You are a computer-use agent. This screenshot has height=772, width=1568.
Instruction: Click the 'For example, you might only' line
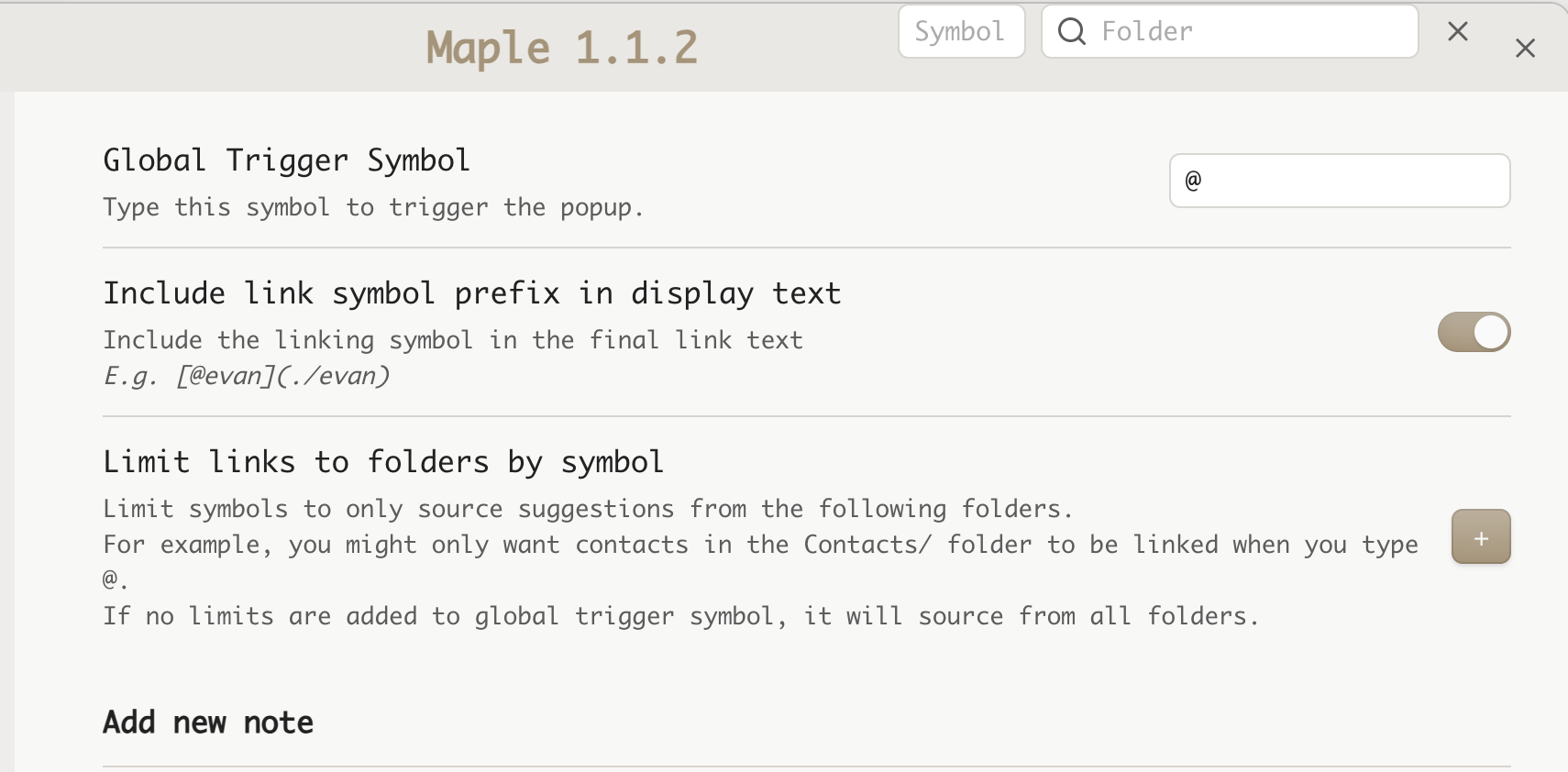click(759, 545)
